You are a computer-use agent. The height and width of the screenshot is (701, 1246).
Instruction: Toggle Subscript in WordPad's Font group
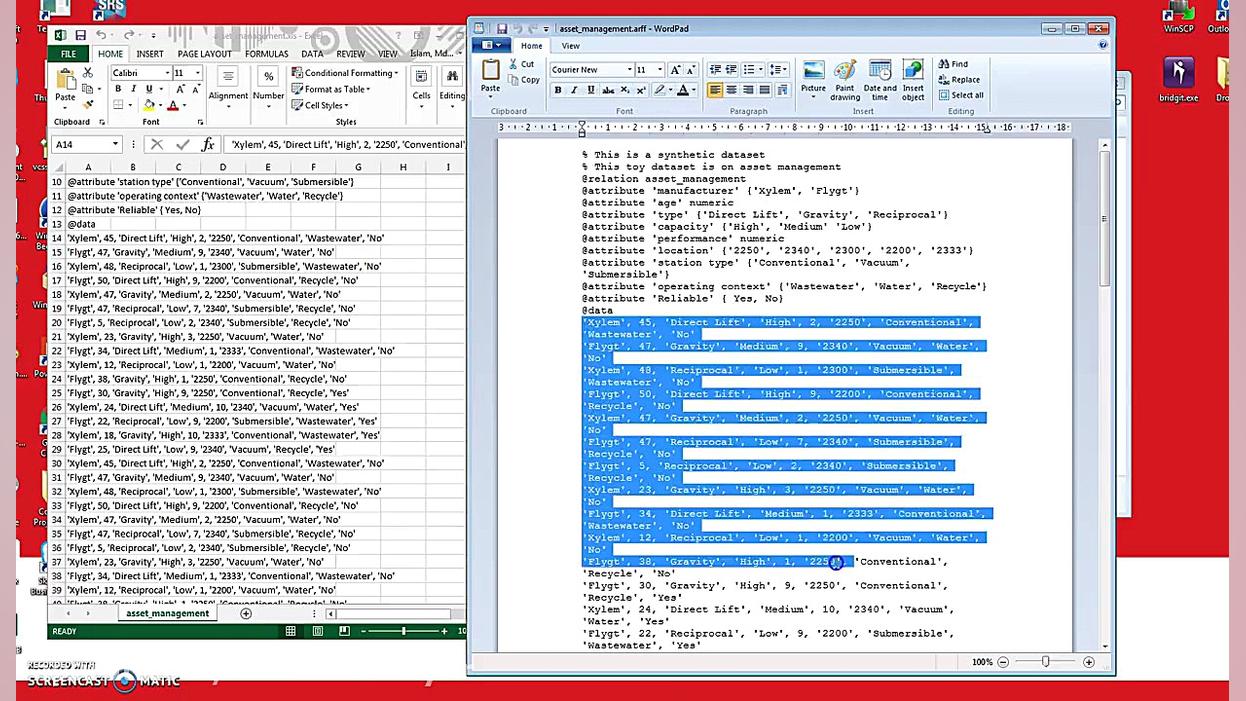tap(624, 90)
